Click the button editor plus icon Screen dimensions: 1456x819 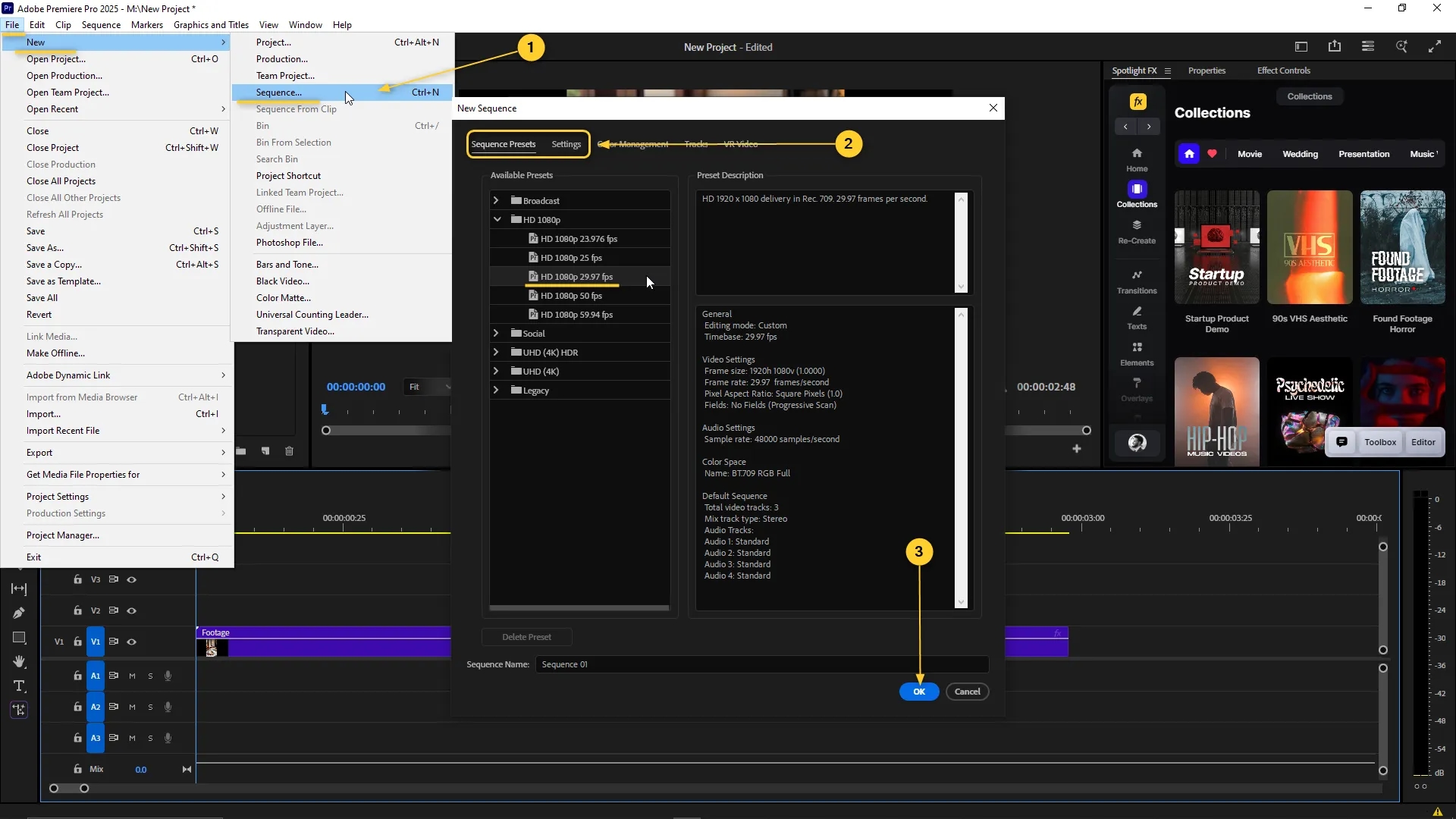pyautogui.click(x=1076, y=449)
